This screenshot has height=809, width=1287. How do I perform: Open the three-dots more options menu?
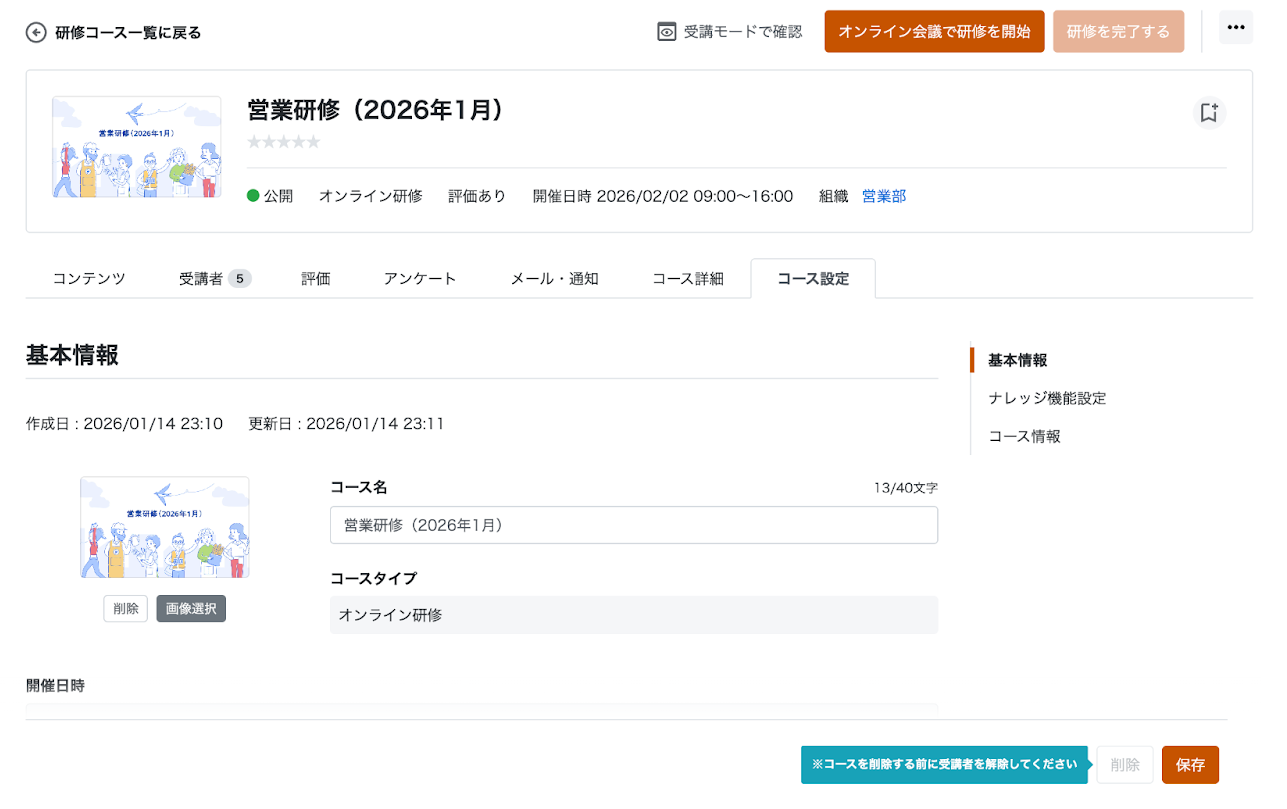pyautogui.click(x=1236, y=27)
